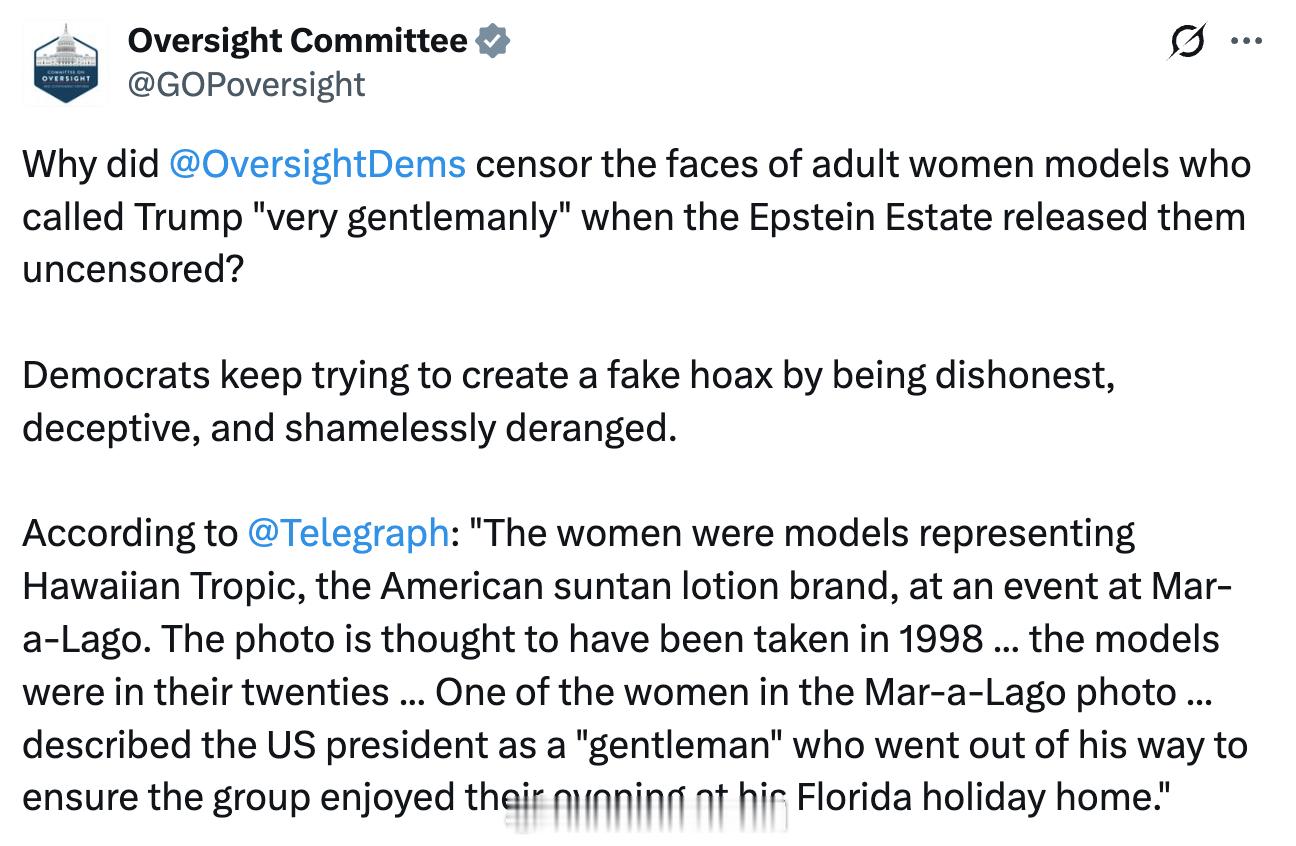This screenshot has width=1296, height=846.
Task: Click the quoted word "gentleman" in the tweet
Action: click(x=685, y=745)
